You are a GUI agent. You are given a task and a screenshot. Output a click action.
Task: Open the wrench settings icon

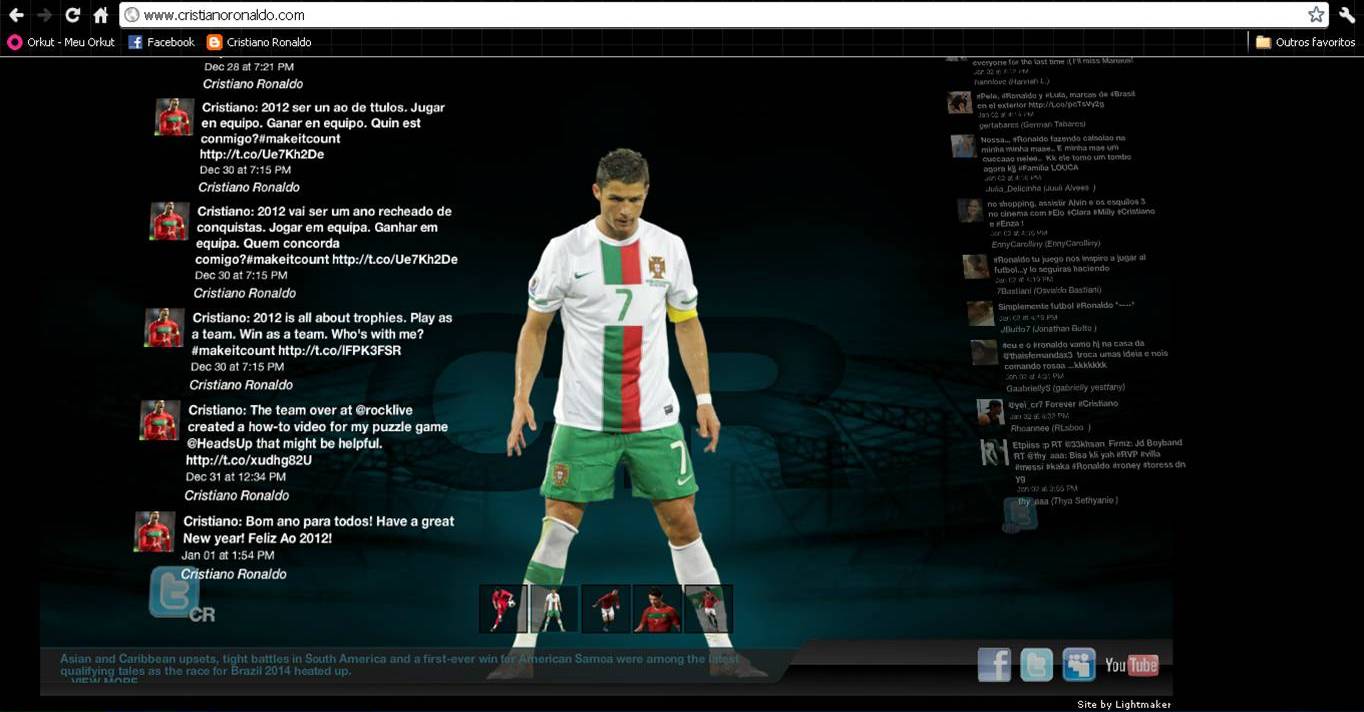(1345, 15)
